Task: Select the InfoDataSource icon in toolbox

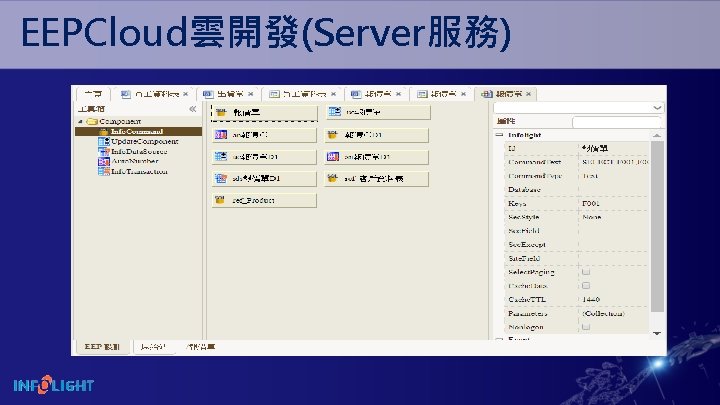Action: tap(103, 152)
